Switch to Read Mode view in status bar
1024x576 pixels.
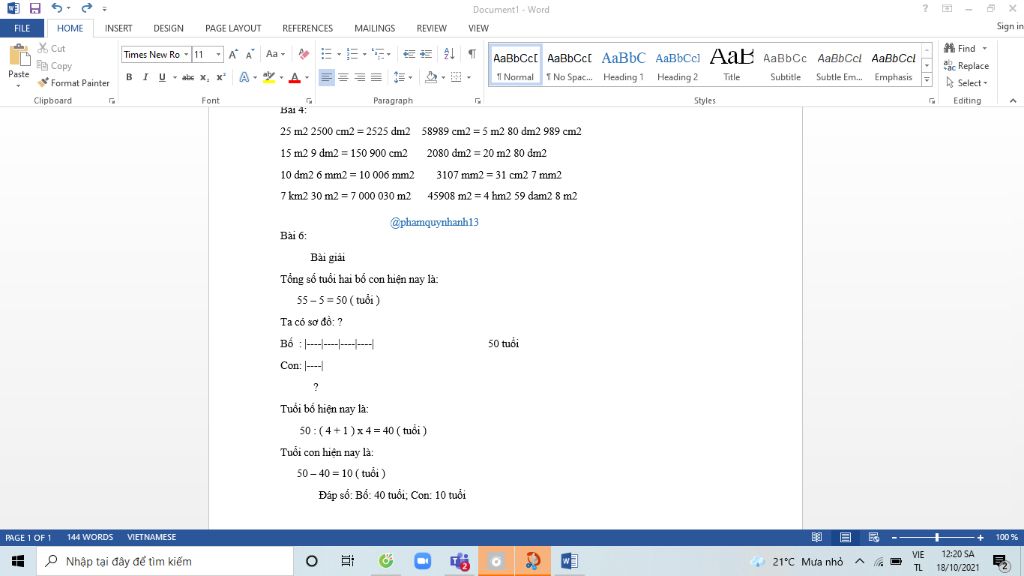(x=816, y=537)
